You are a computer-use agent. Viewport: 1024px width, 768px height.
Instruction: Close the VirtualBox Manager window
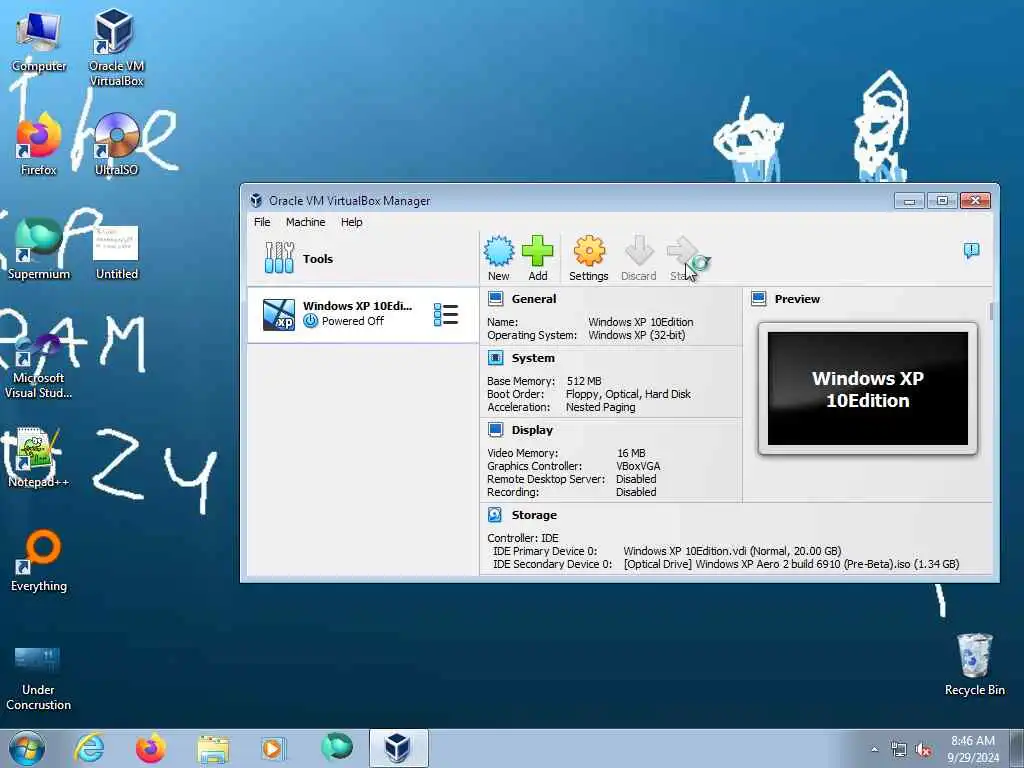click(x=975, y=201)
